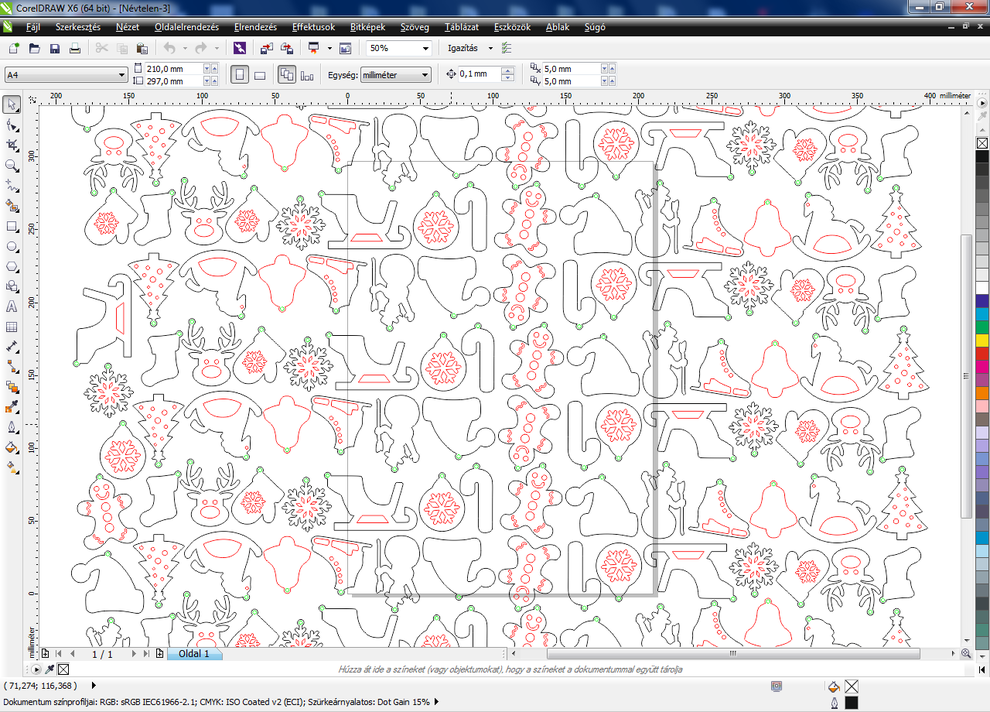Open the Fájl menu

pos(33,27)
